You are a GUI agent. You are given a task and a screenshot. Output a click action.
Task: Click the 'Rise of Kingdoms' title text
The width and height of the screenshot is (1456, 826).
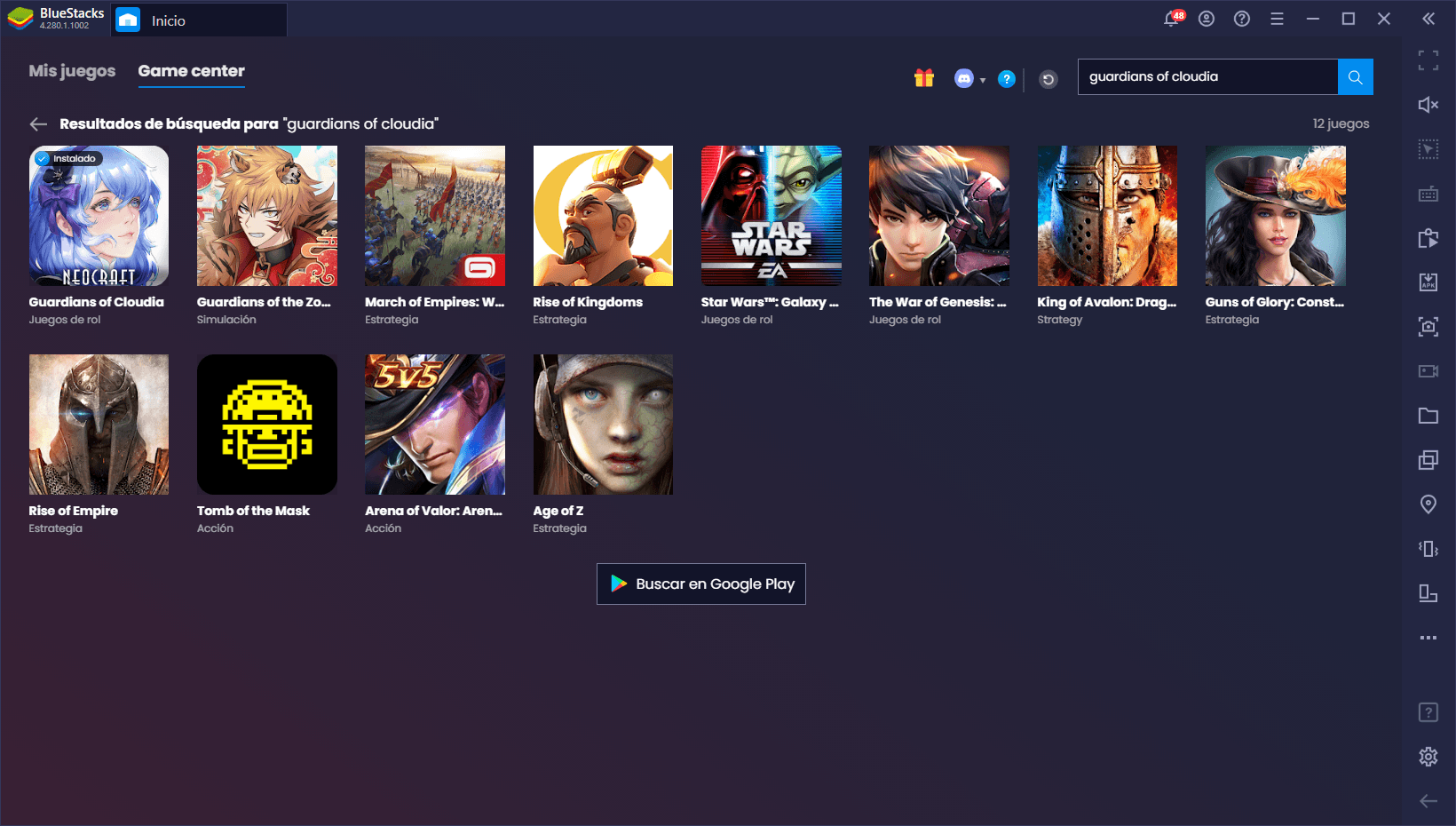click(588, 302)
